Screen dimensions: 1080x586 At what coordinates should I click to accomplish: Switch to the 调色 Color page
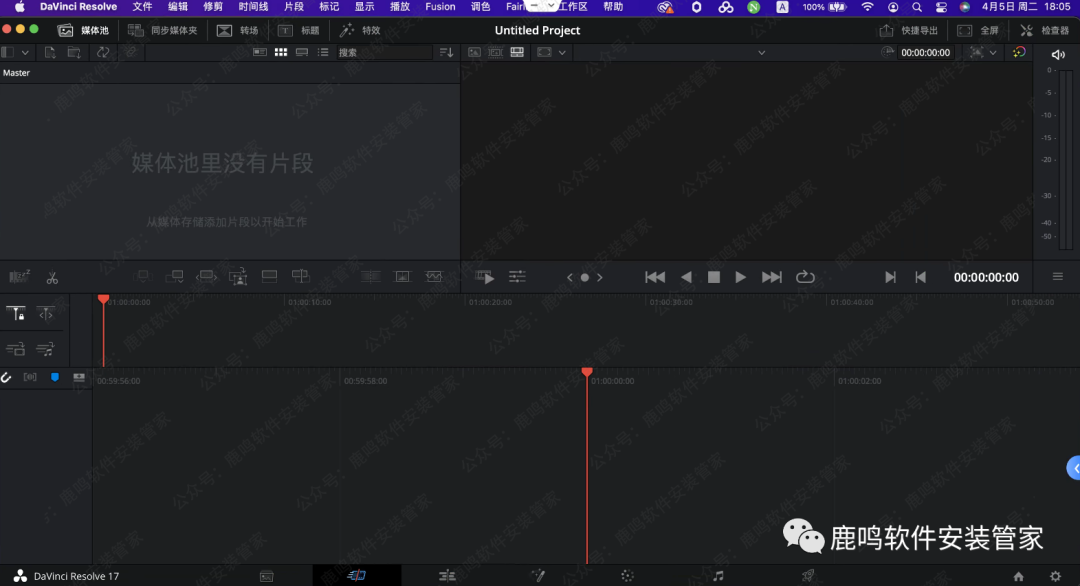(x=627, y=575)
